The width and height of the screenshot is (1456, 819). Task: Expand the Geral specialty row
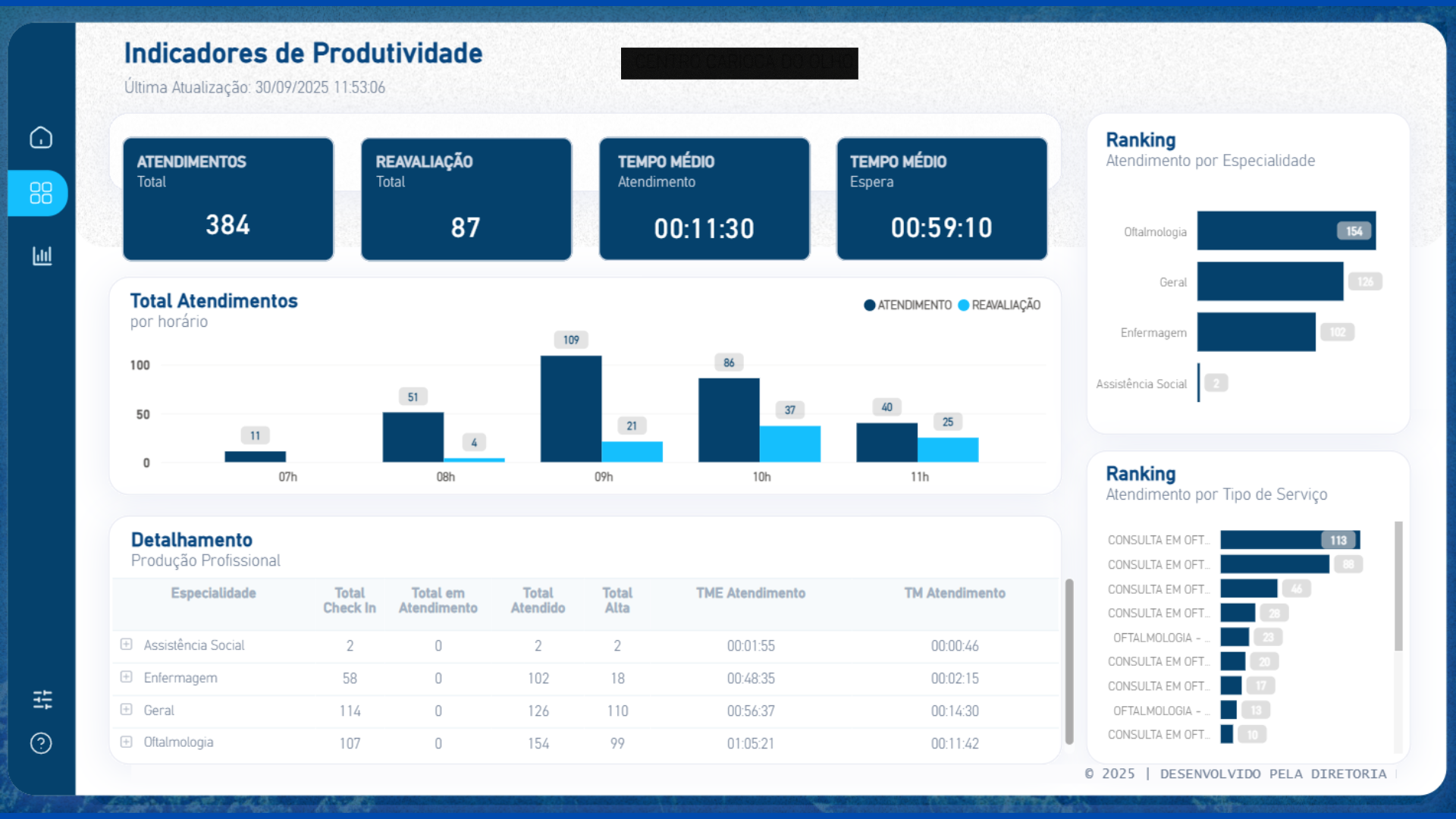click(x=127, y=710)
